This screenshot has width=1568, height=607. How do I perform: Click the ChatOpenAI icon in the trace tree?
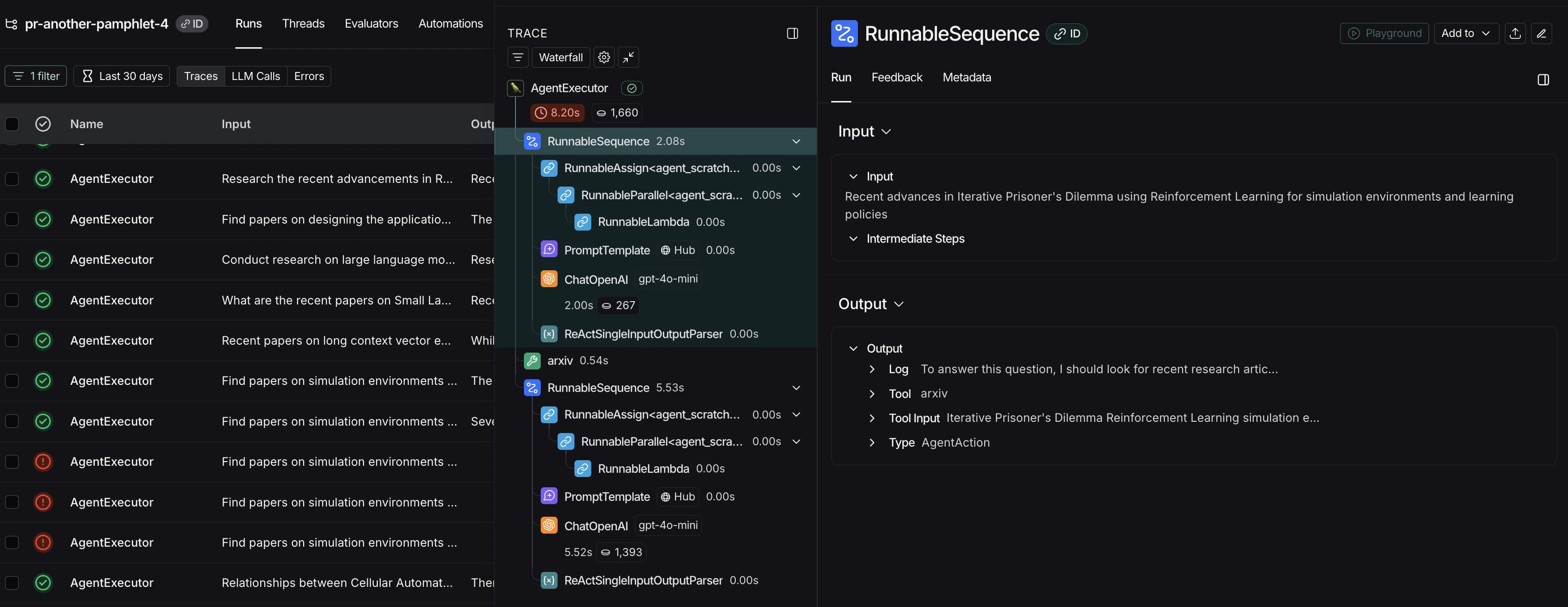[549, 279]
